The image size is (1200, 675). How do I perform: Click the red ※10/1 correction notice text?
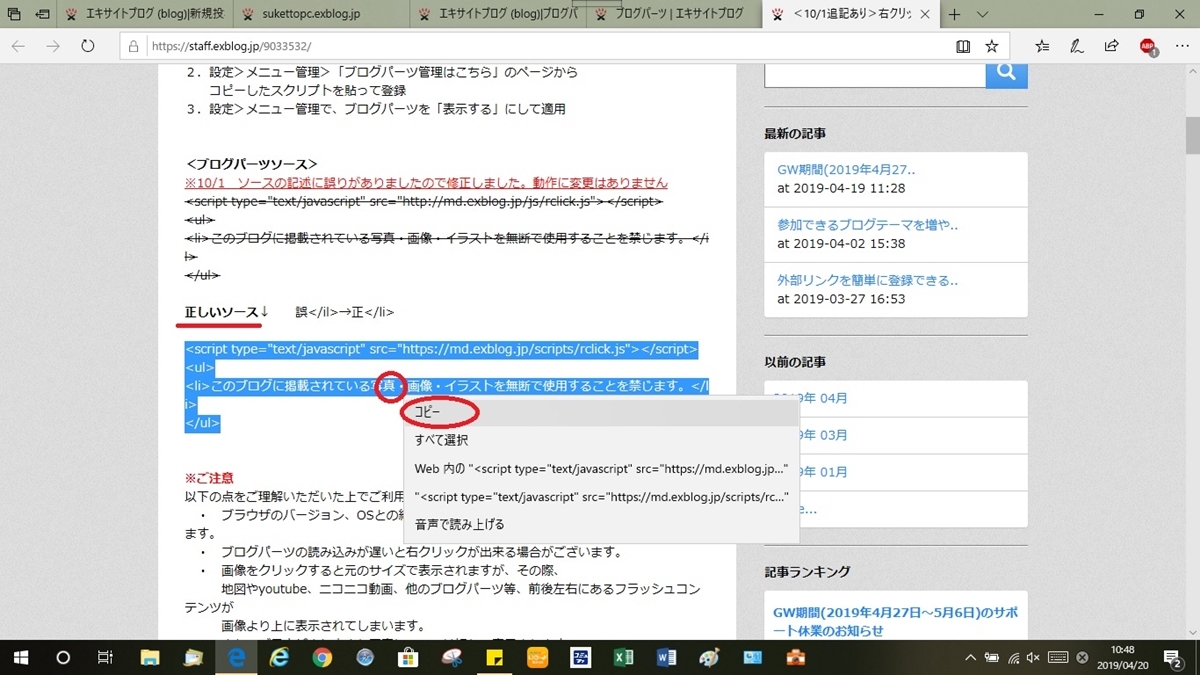point(426,183)
